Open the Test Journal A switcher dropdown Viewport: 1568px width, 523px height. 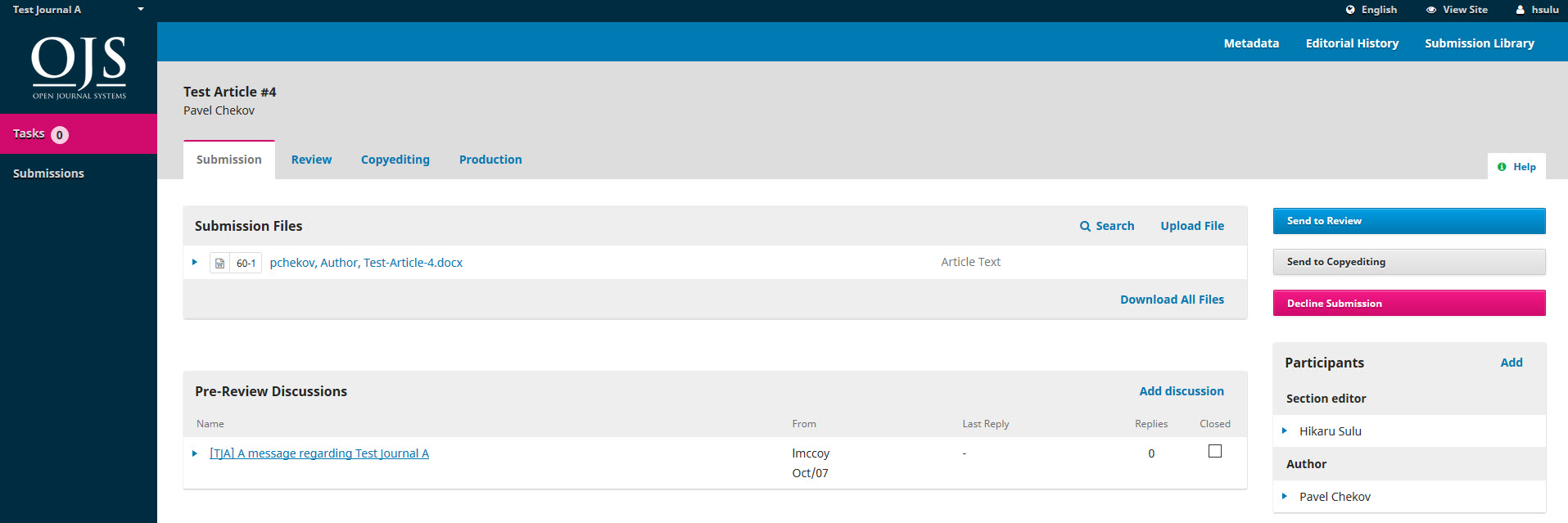pyautogui.click(x=140, y=10)
